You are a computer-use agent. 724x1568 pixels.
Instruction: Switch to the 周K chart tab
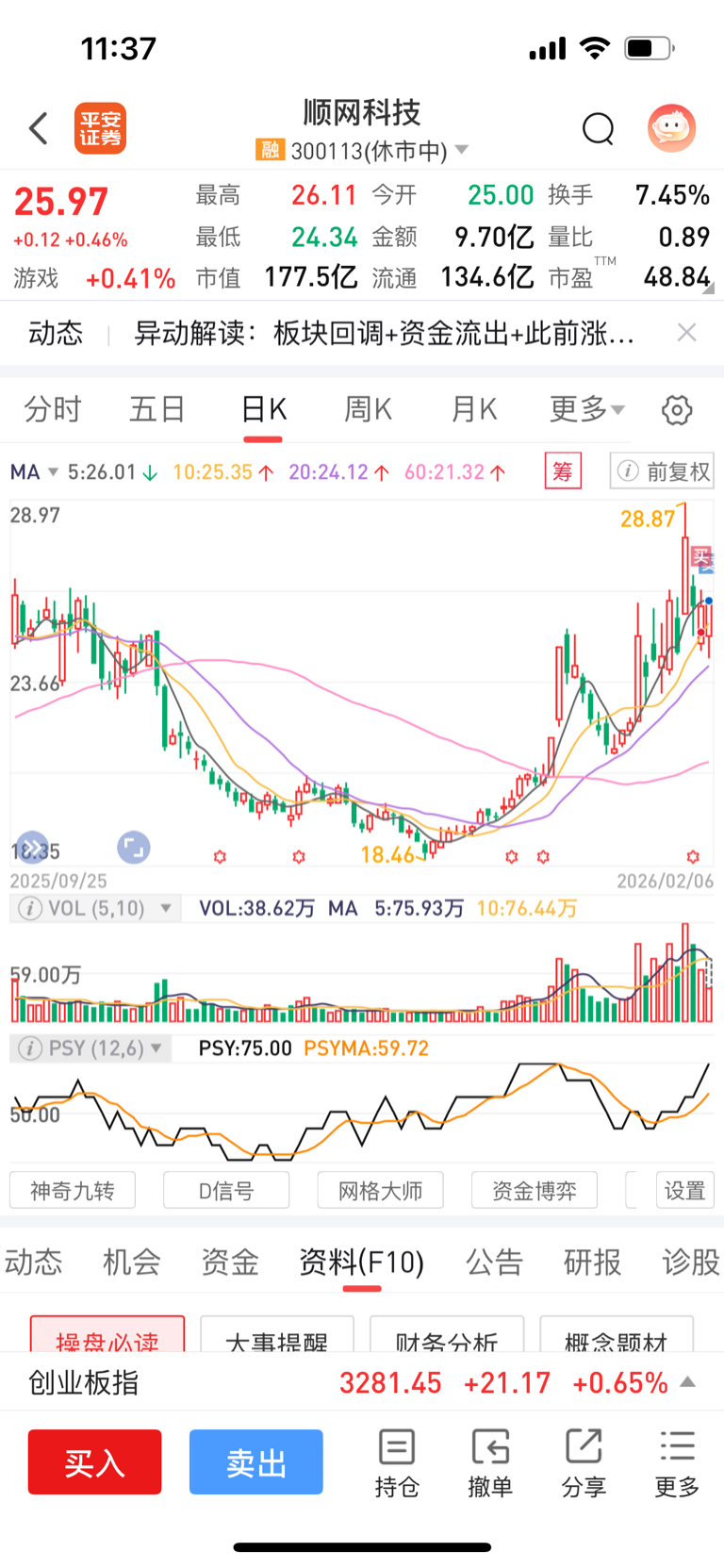pyautogui.click(x=369, y=409)
